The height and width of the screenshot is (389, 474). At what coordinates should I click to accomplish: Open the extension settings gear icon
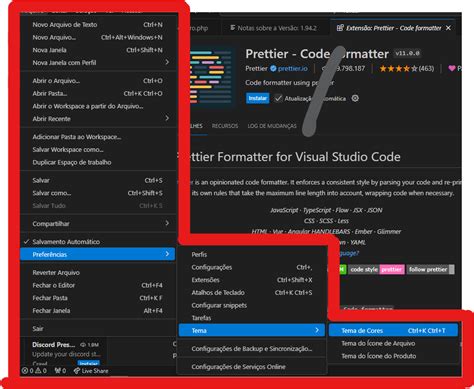(x=355, y=98)
